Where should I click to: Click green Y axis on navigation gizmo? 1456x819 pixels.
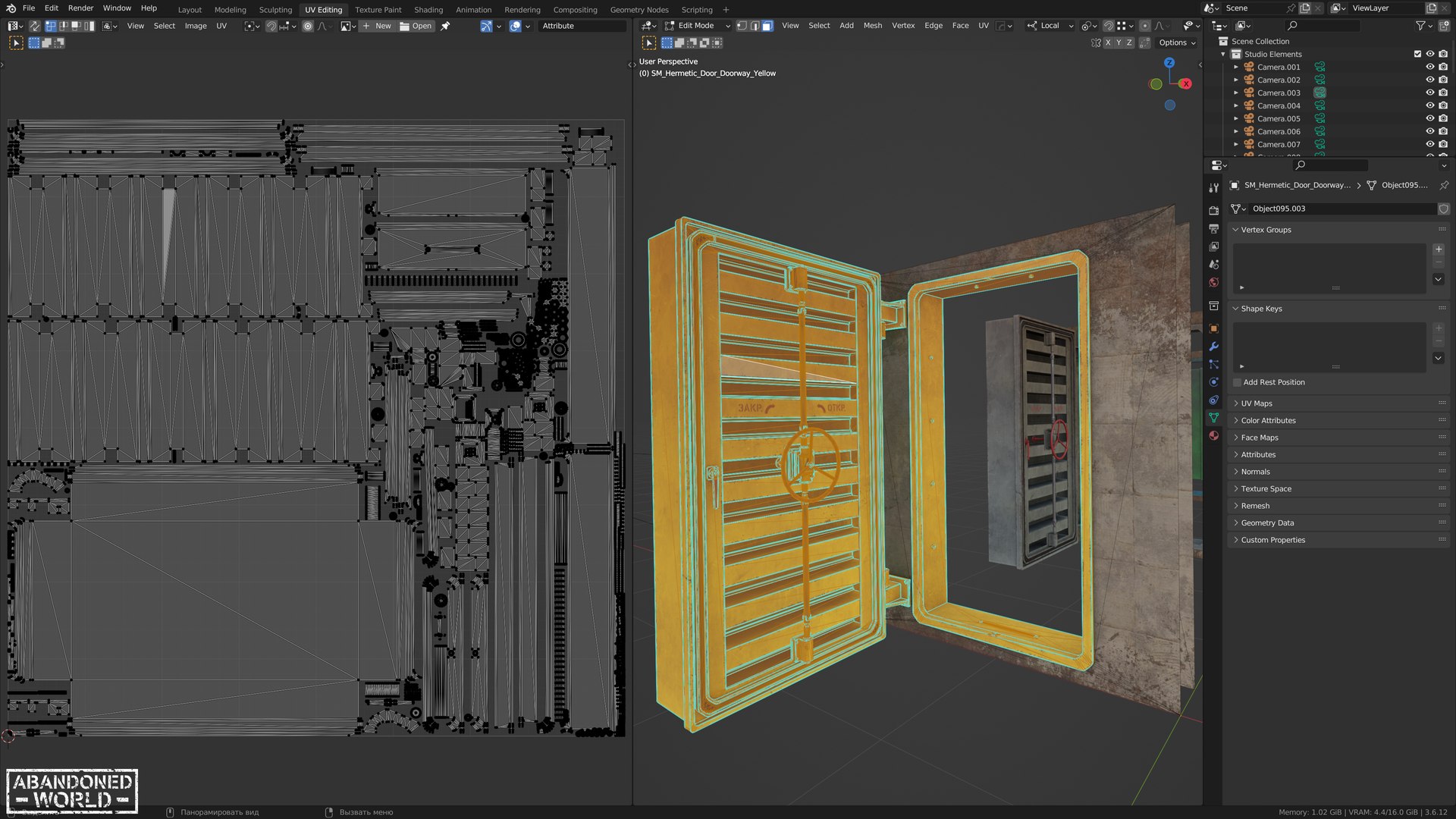click(1156, 84)
